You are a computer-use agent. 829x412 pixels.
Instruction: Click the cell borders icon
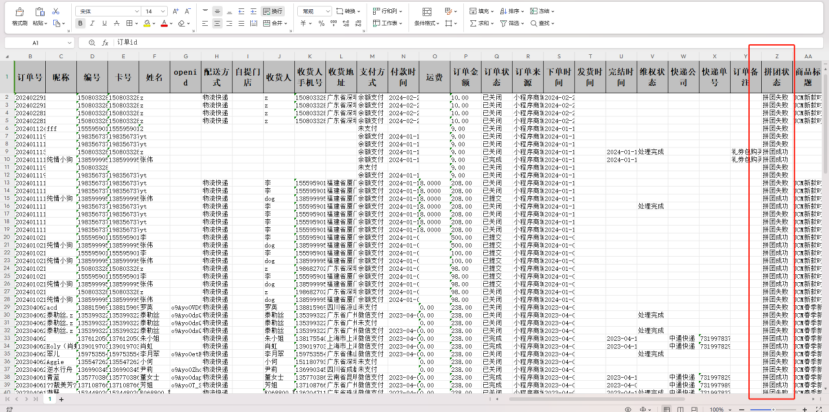click(x=129, y=23)
